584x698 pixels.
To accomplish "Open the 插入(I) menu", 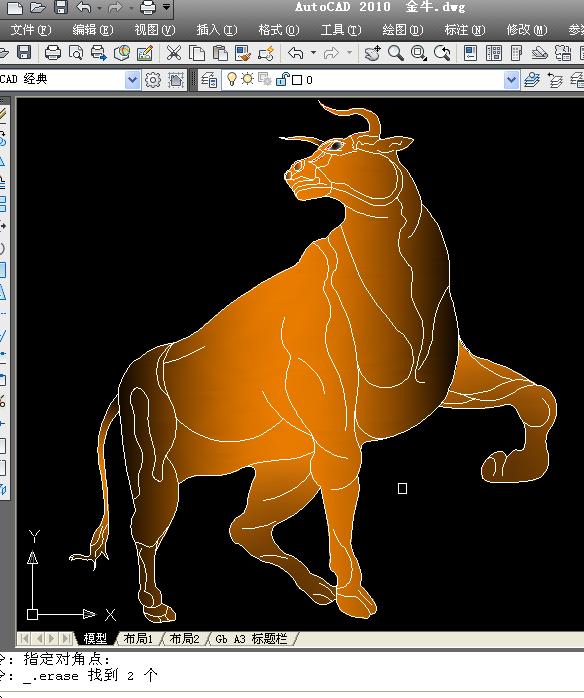I will coord(217,30).
